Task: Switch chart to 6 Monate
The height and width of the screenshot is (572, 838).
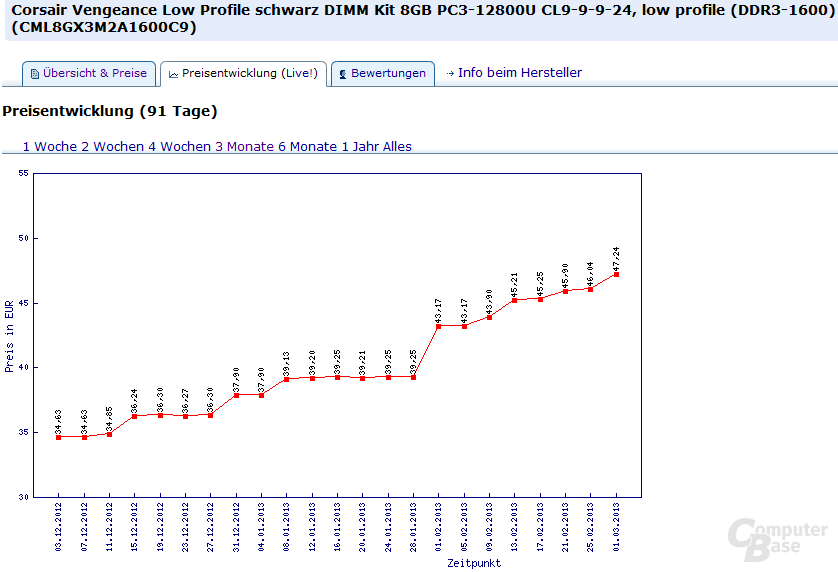Action: (307, 146)
